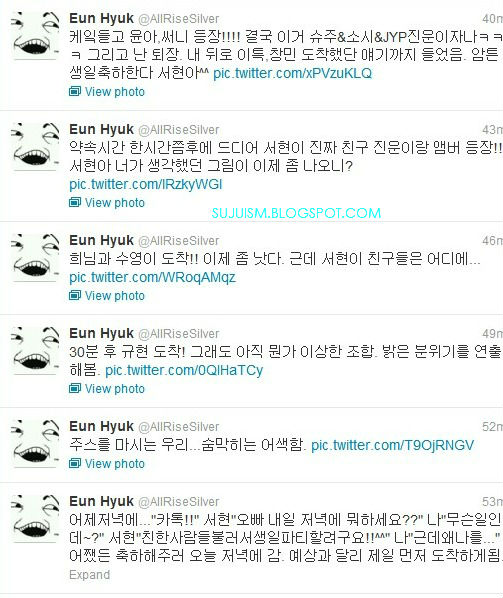This screenshot has height=598, width=503.
Task: Open link pic.twitter.com/0QIHaTCy
Action: (184, 370)
